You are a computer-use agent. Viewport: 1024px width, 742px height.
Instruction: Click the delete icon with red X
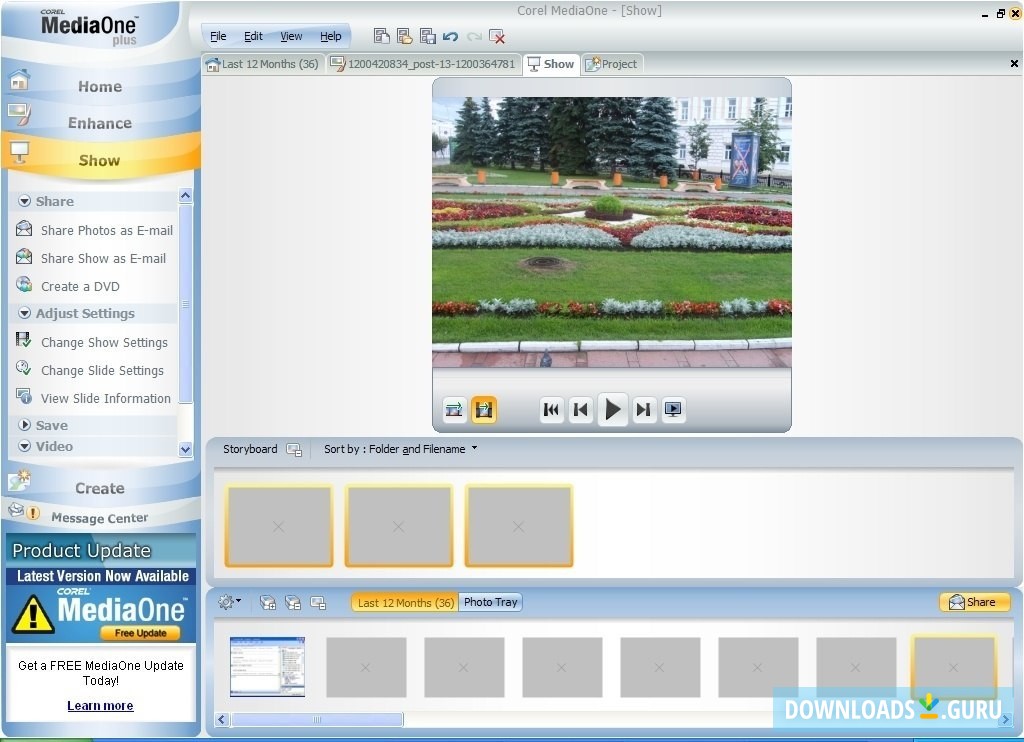(x=497, y=36)
